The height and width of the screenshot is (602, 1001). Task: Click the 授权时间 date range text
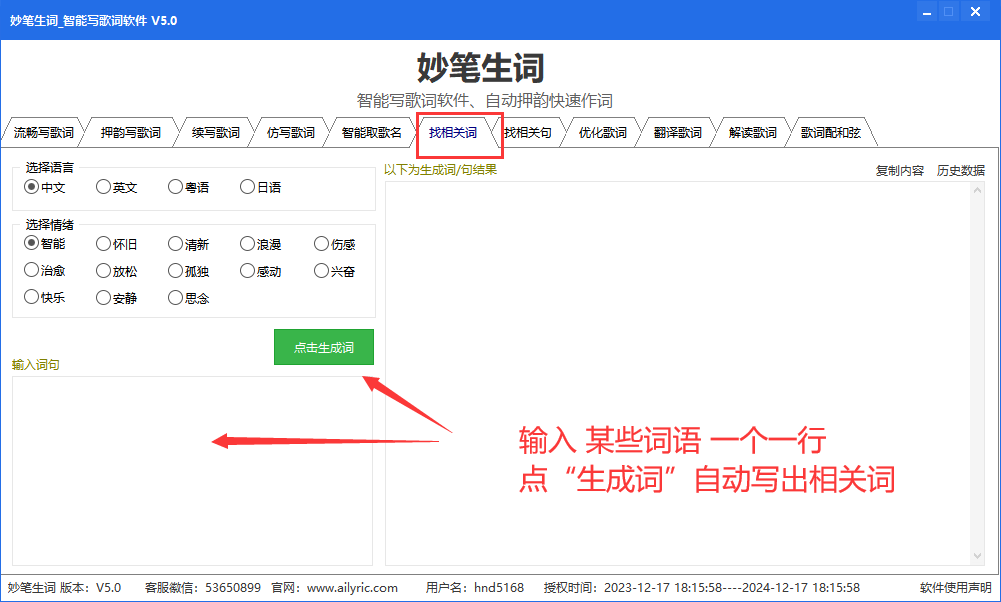click(702, 587)
